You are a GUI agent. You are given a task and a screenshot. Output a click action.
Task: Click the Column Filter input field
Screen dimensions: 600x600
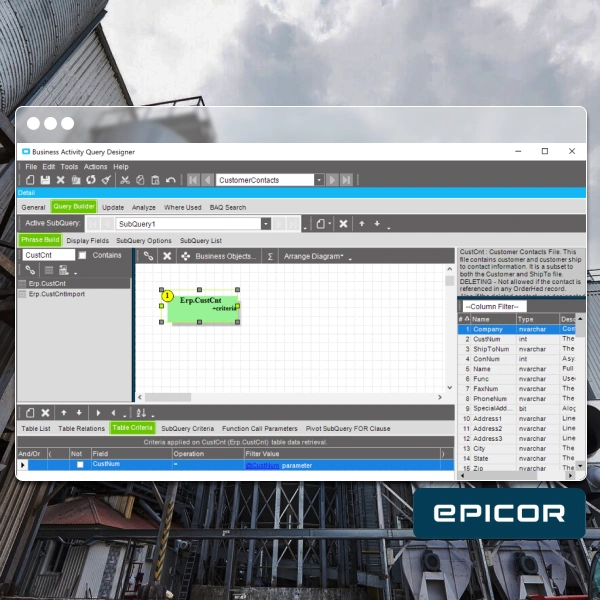click(494, 307)
